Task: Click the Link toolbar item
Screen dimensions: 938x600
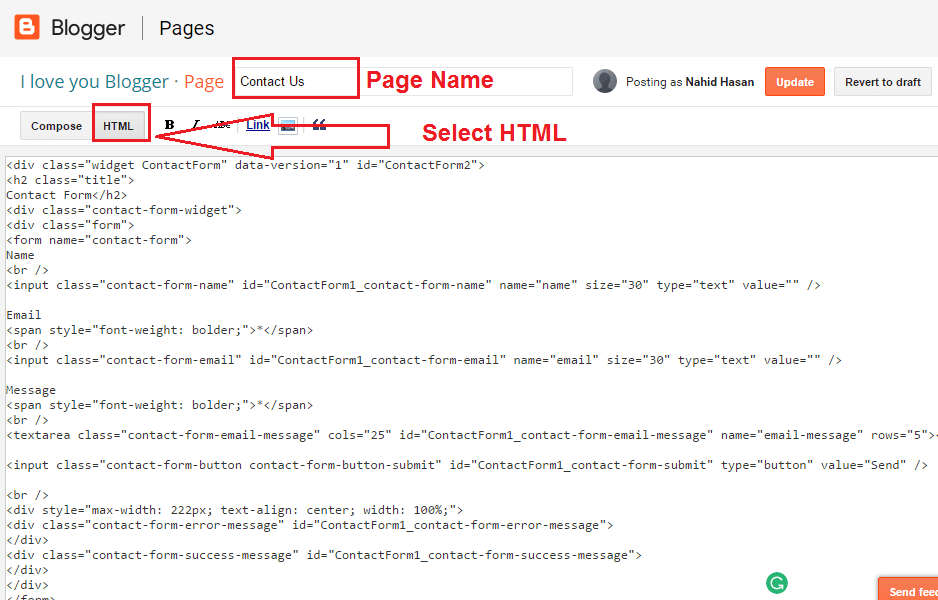Action: [x=258, y=125]
